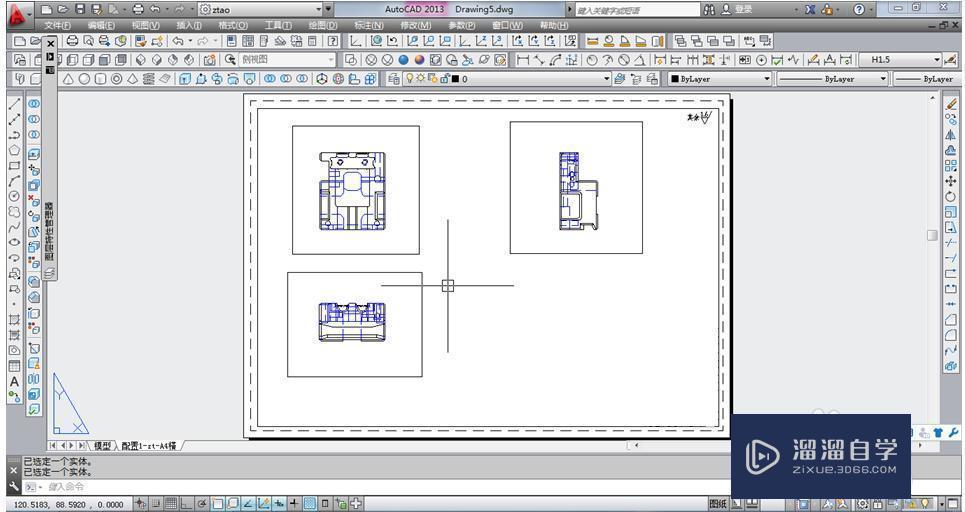Viewport: 965px width, 512px height.
Task: Click the keyword search input field
Action: (638, 9)
